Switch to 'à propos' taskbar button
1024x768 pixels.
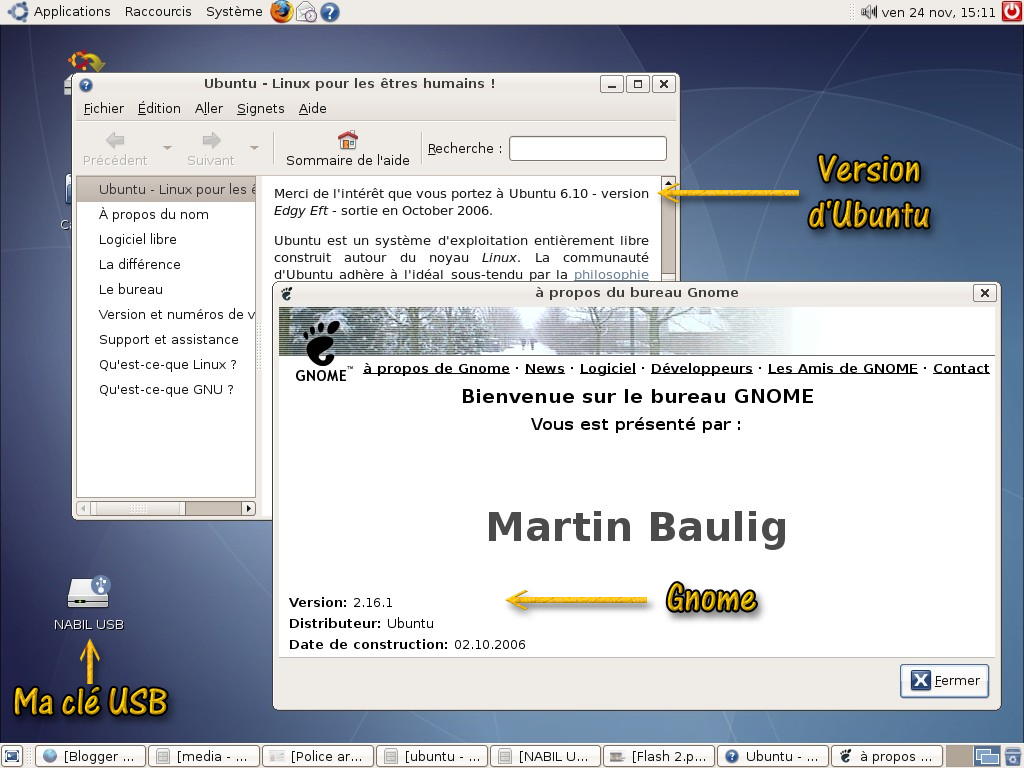[887, 756]
